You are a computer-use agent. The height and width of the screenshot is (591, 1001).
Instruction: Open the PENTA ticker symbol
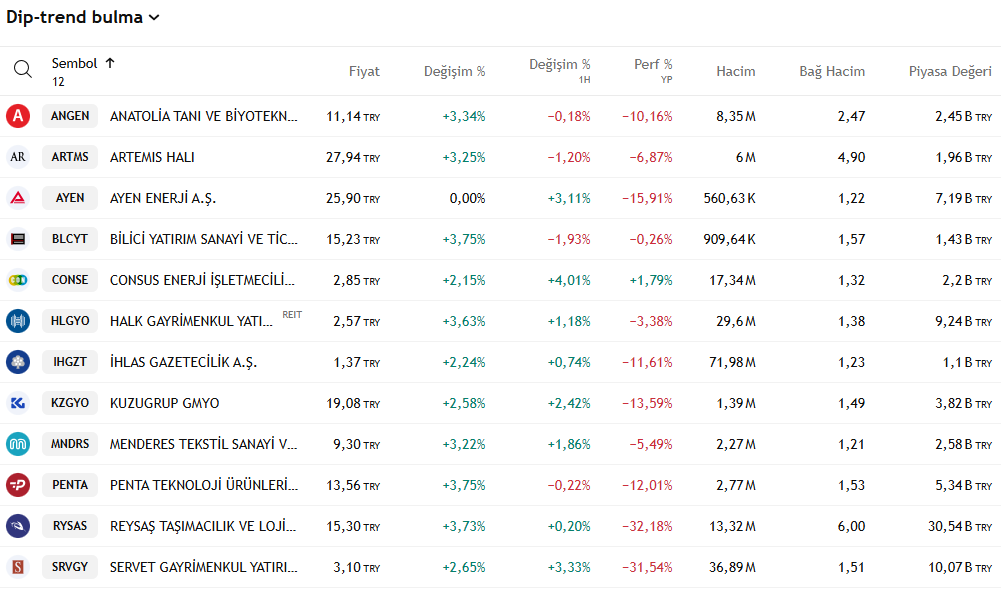point(70,485)
